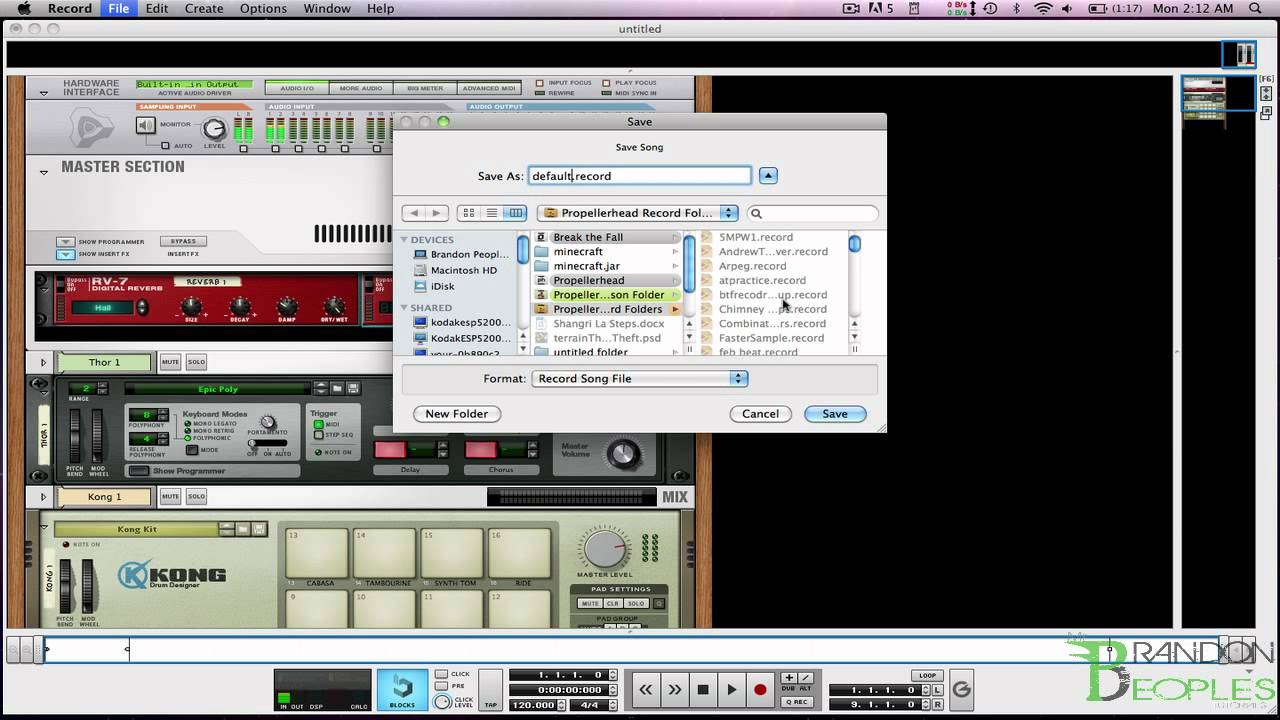
Task: Fold the Thor 1 device triangle
Action: click(x=43, y=362)
